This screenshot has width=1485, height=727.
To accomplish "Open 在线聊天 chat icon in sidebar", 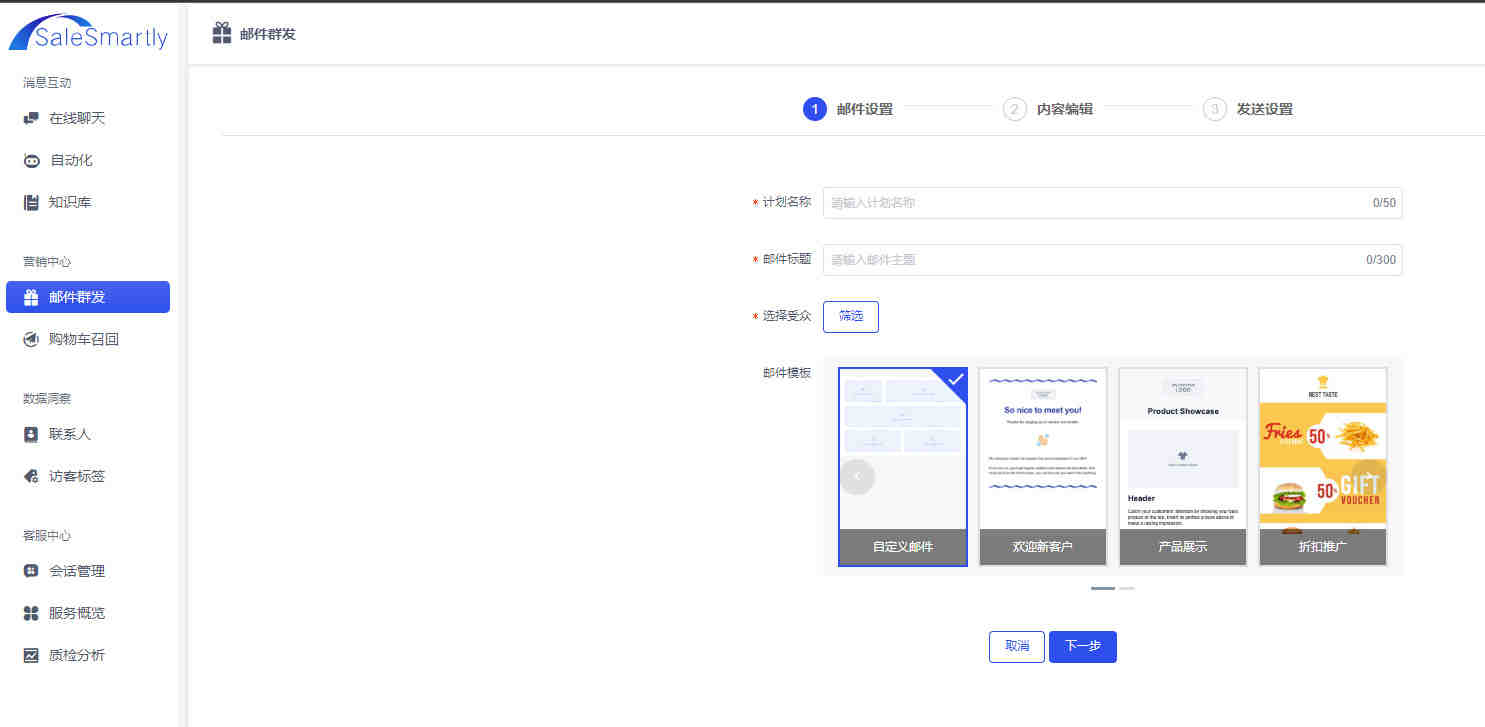I will pyautogui.click(x=31, y=118).
